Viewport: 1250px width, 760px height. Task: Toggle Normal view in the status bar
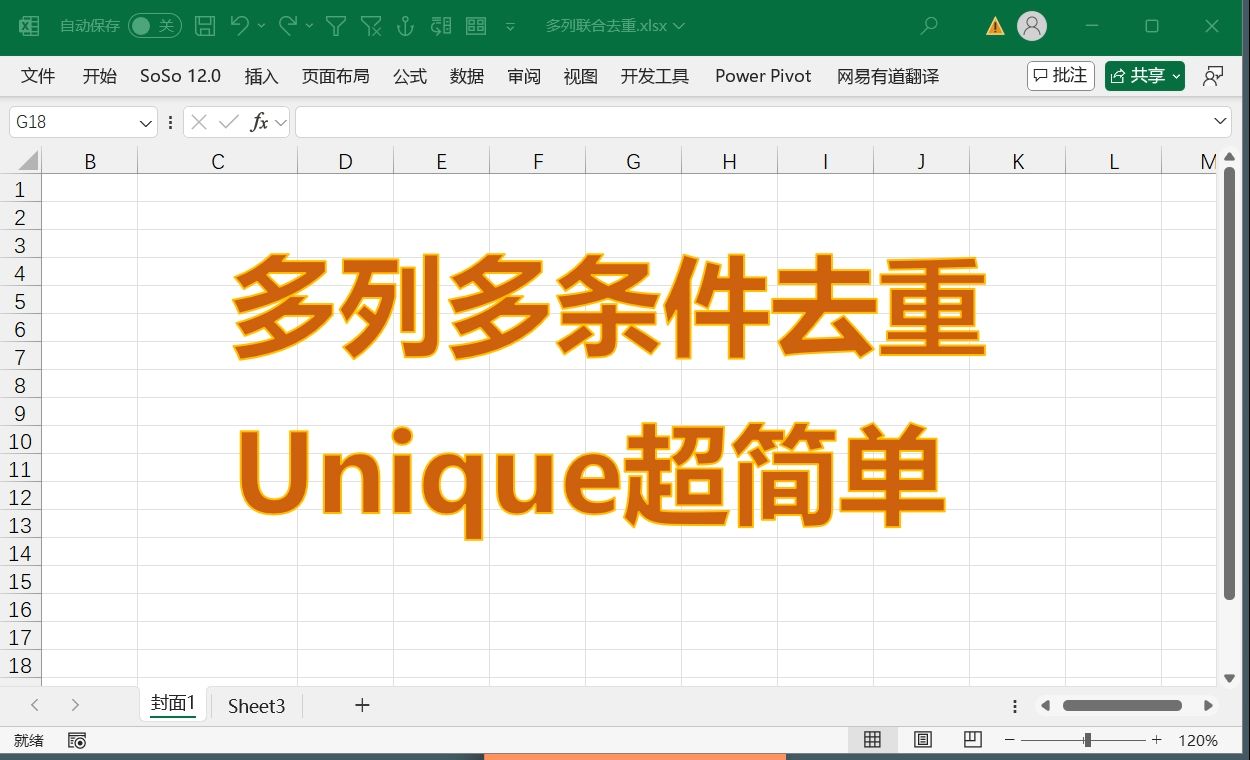[x=871, y=739]
